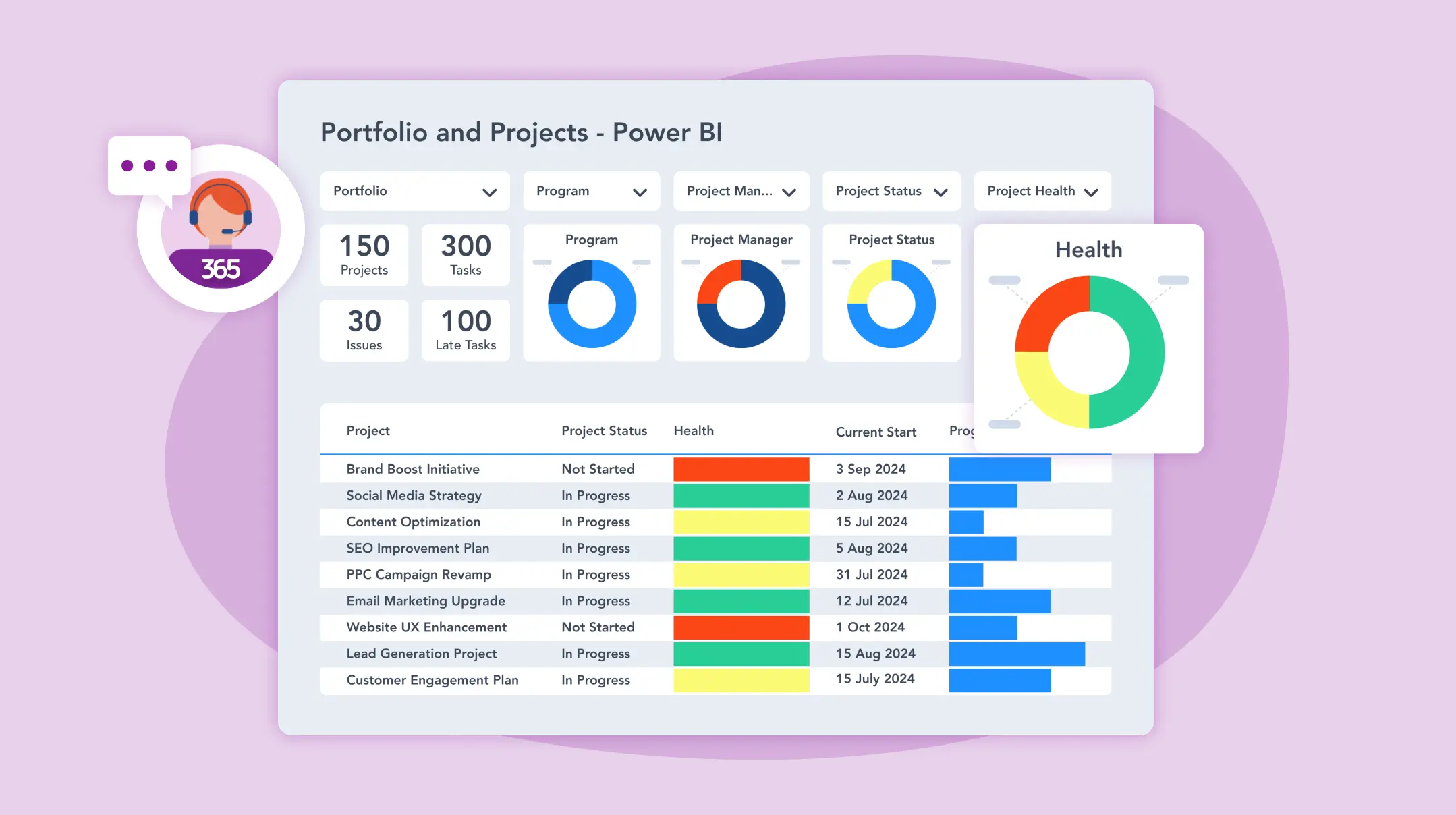Click the Project column header
Image resolution: width=1456 pixels, height=815 pixels.
point(368,431)
